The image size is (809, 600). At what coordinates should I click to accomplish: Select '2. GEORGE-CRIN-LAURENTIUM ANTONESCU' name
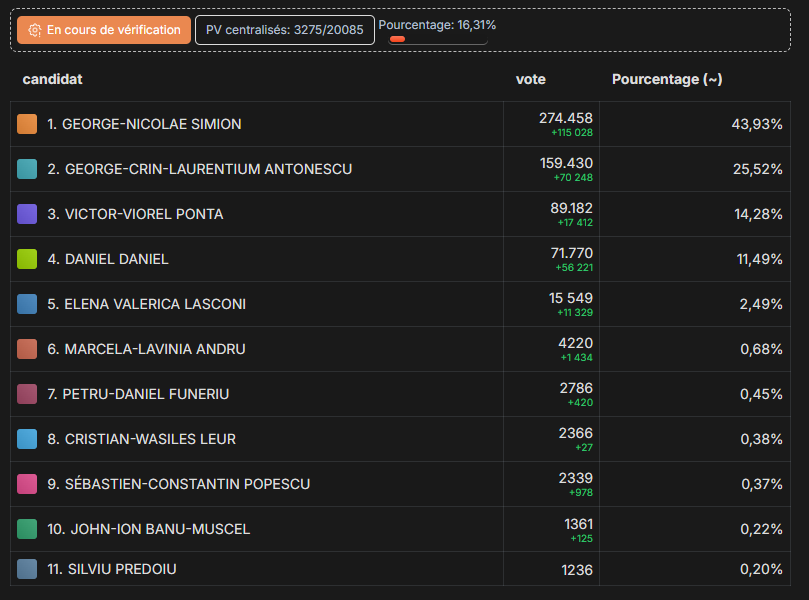click(x=200, y=169)
